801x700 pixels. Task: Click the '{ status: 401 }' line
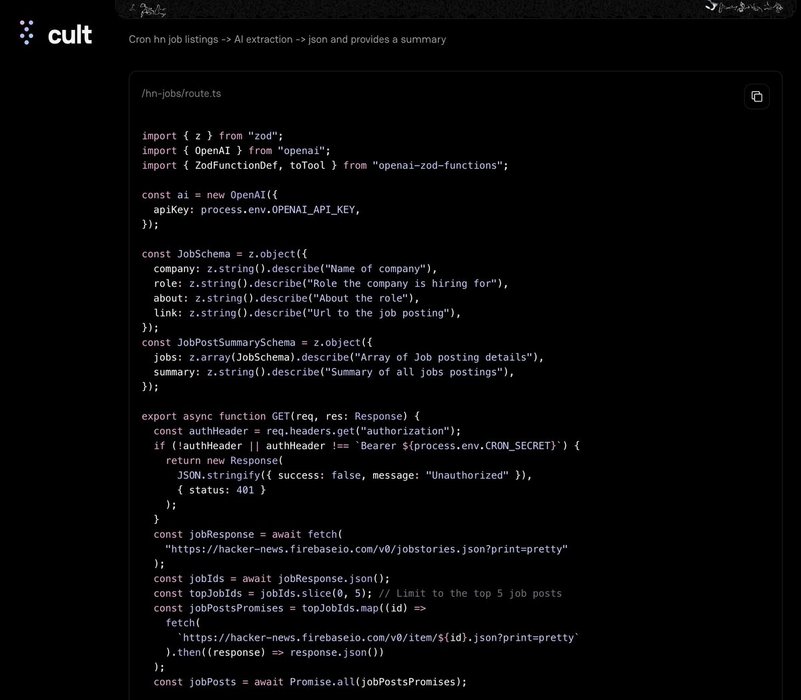221,491
